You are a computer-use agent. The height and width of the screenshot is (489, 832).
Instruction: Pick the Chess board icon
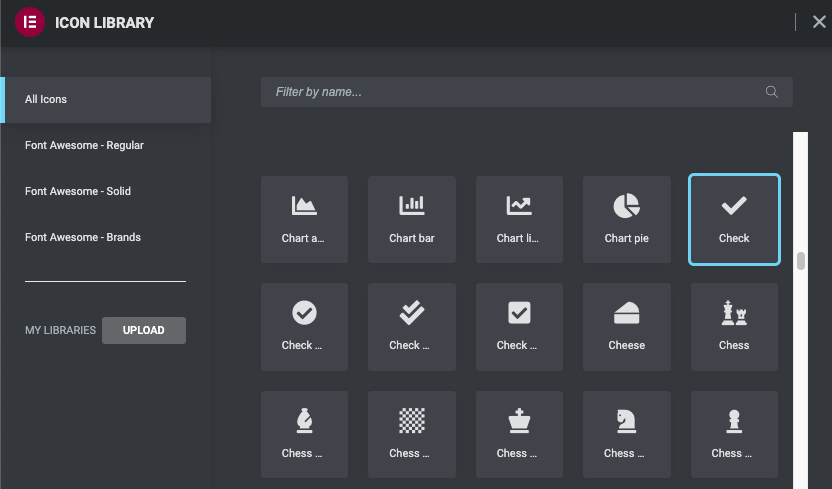(x=412, y=434)
